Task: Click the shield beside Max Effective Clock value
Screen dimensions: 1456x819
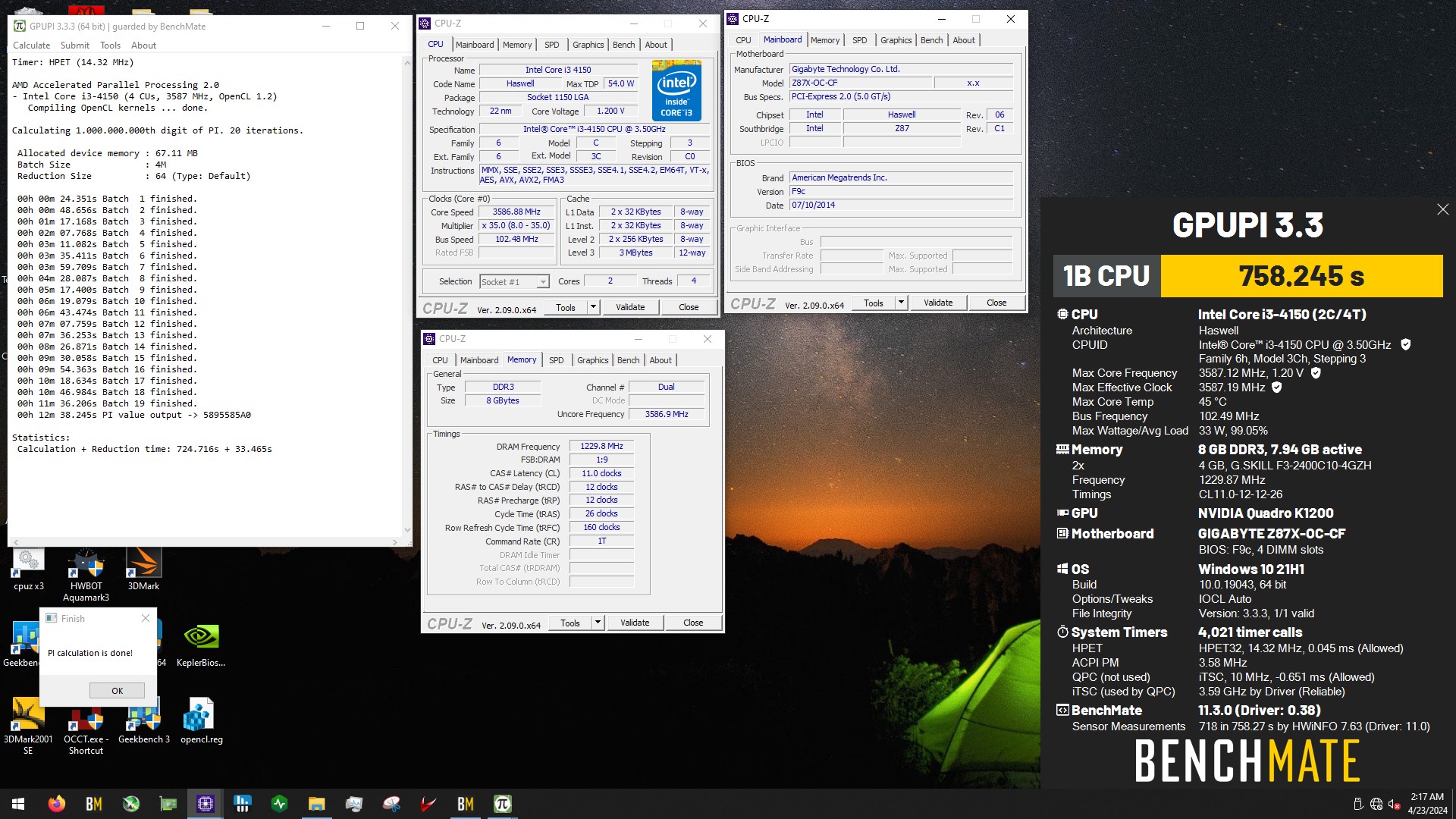Action: pyautogui.click(x=1277, y=387)
